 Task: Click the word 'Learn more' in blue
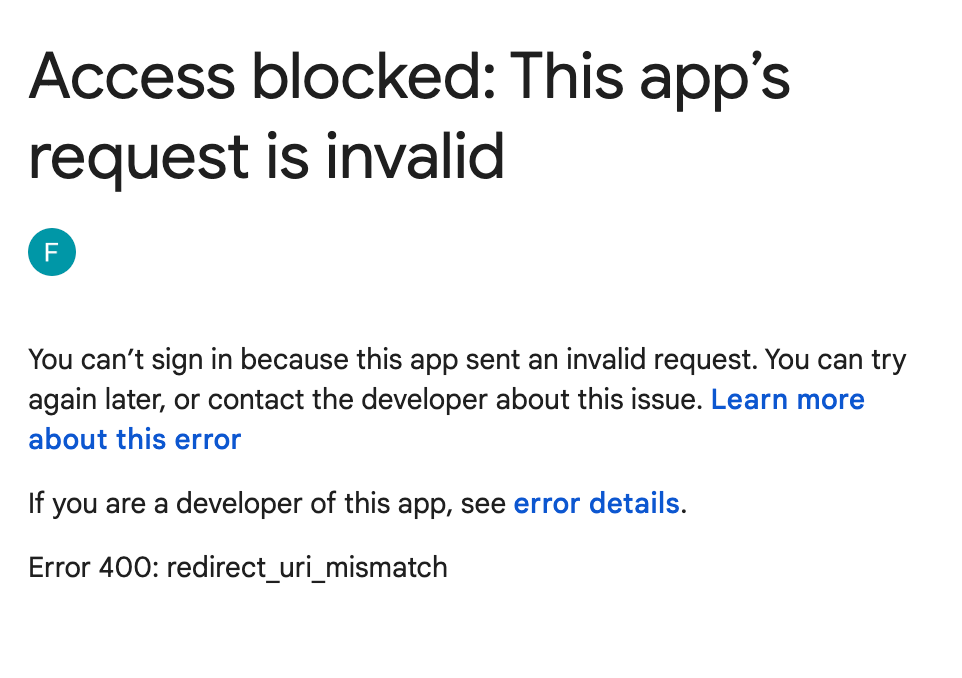click(787, 400)
